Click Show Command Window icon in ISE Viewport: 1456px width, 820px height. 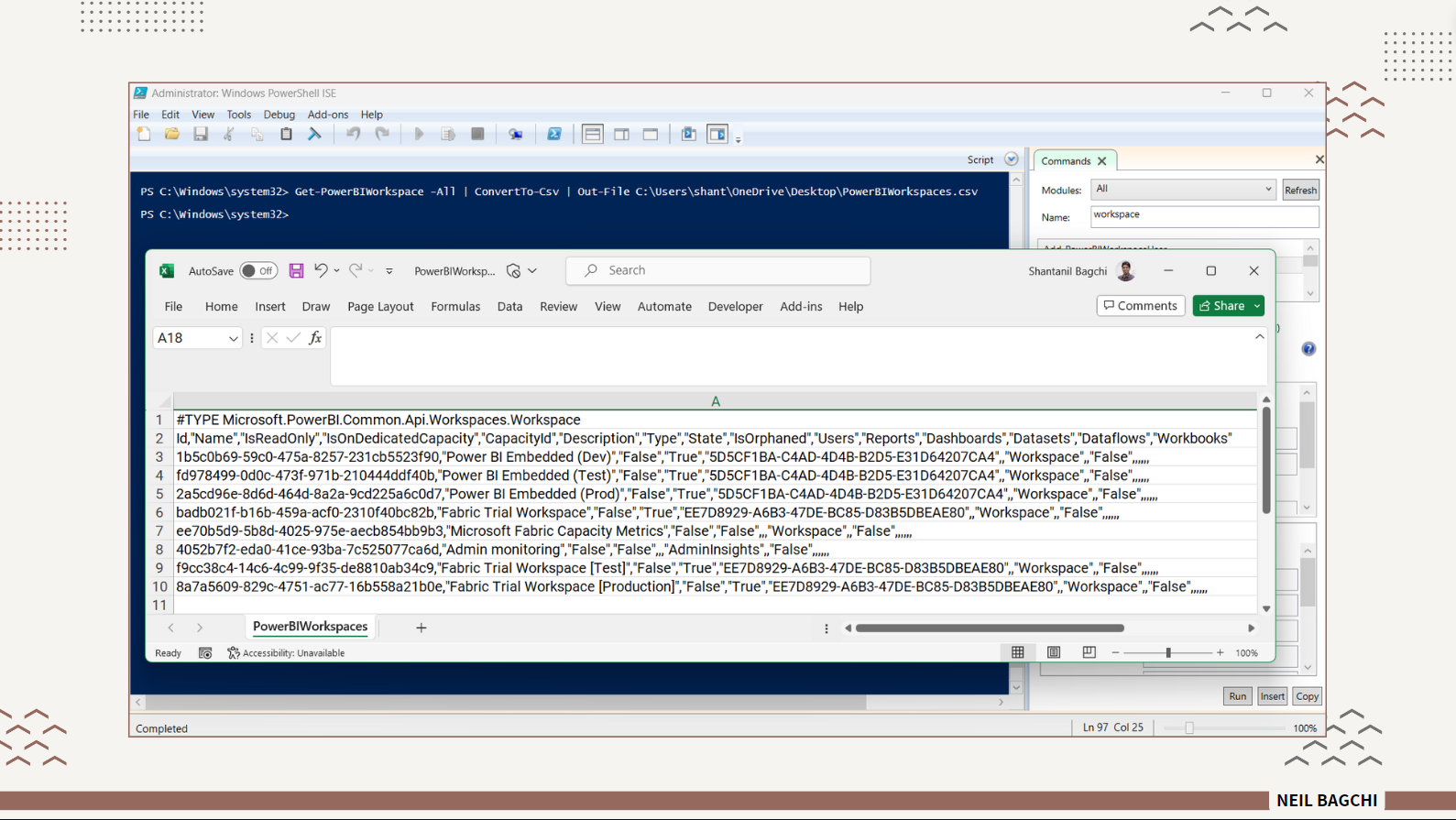(x=689, y=135)
